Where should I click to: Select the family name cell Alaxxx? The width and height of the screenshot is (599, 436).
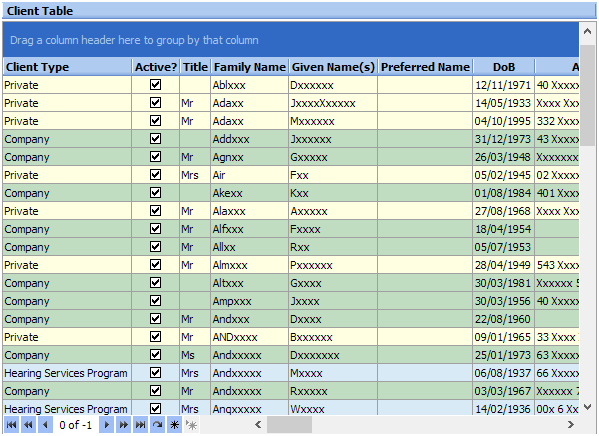[249, 211]
